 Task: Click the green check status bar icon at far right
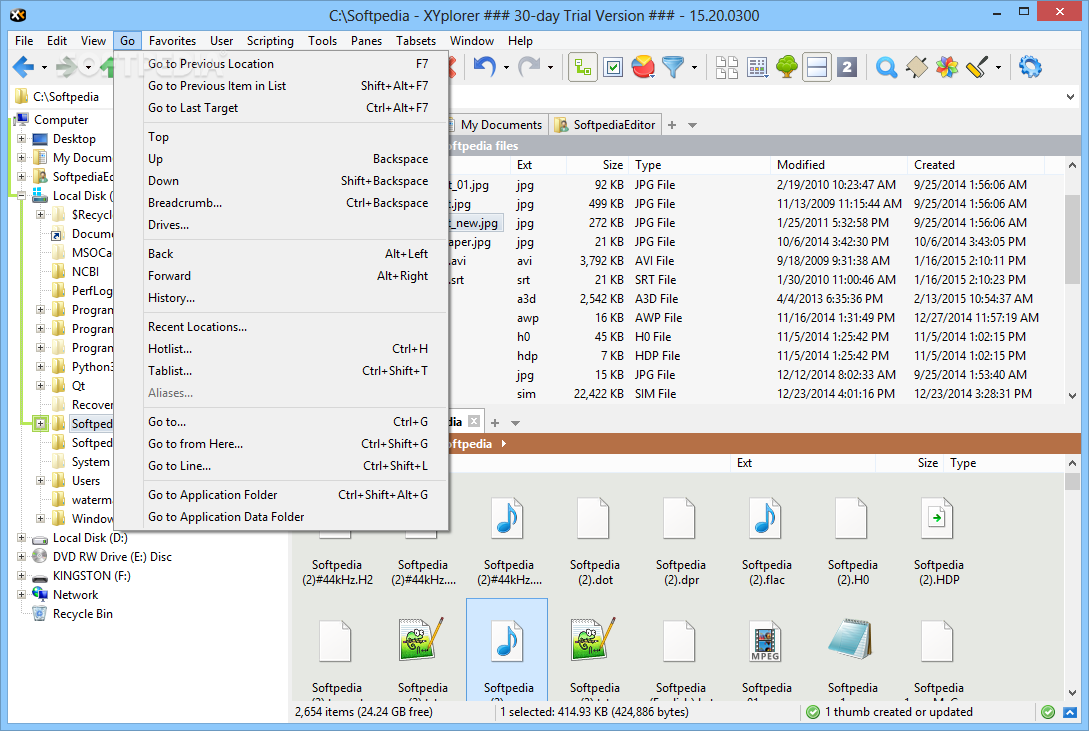tap(1048, 712)
